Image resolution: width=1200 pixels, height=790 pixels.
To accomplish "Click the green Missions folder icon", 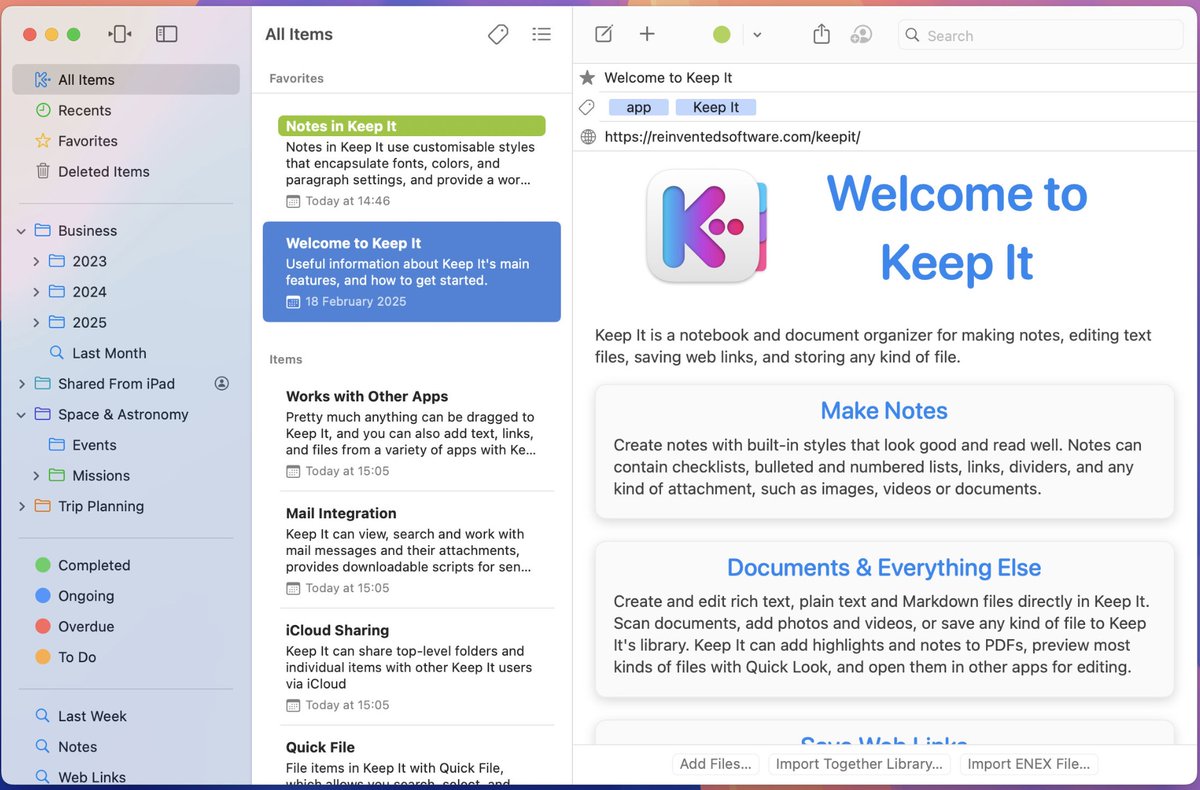I will pyautogui.click(x=57, y=475).
